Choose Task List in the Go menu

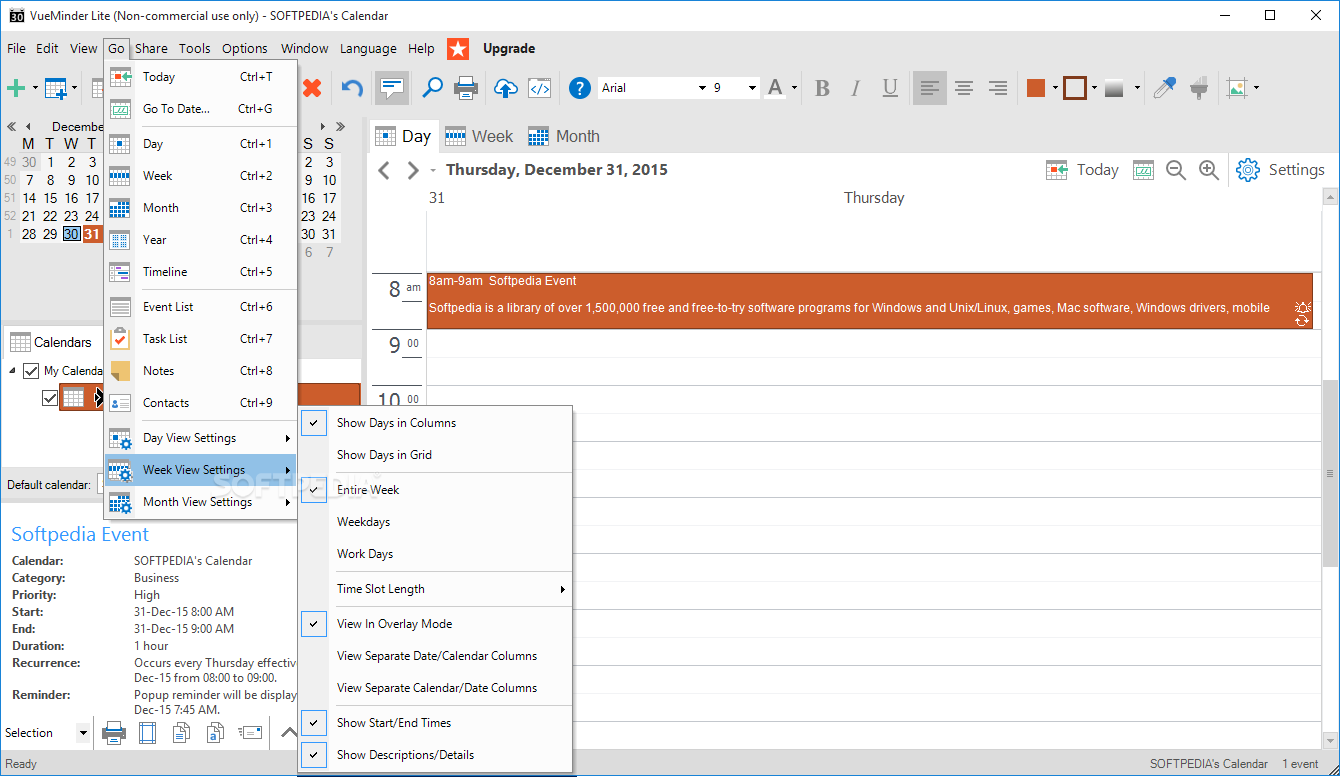tap(201, 339)
